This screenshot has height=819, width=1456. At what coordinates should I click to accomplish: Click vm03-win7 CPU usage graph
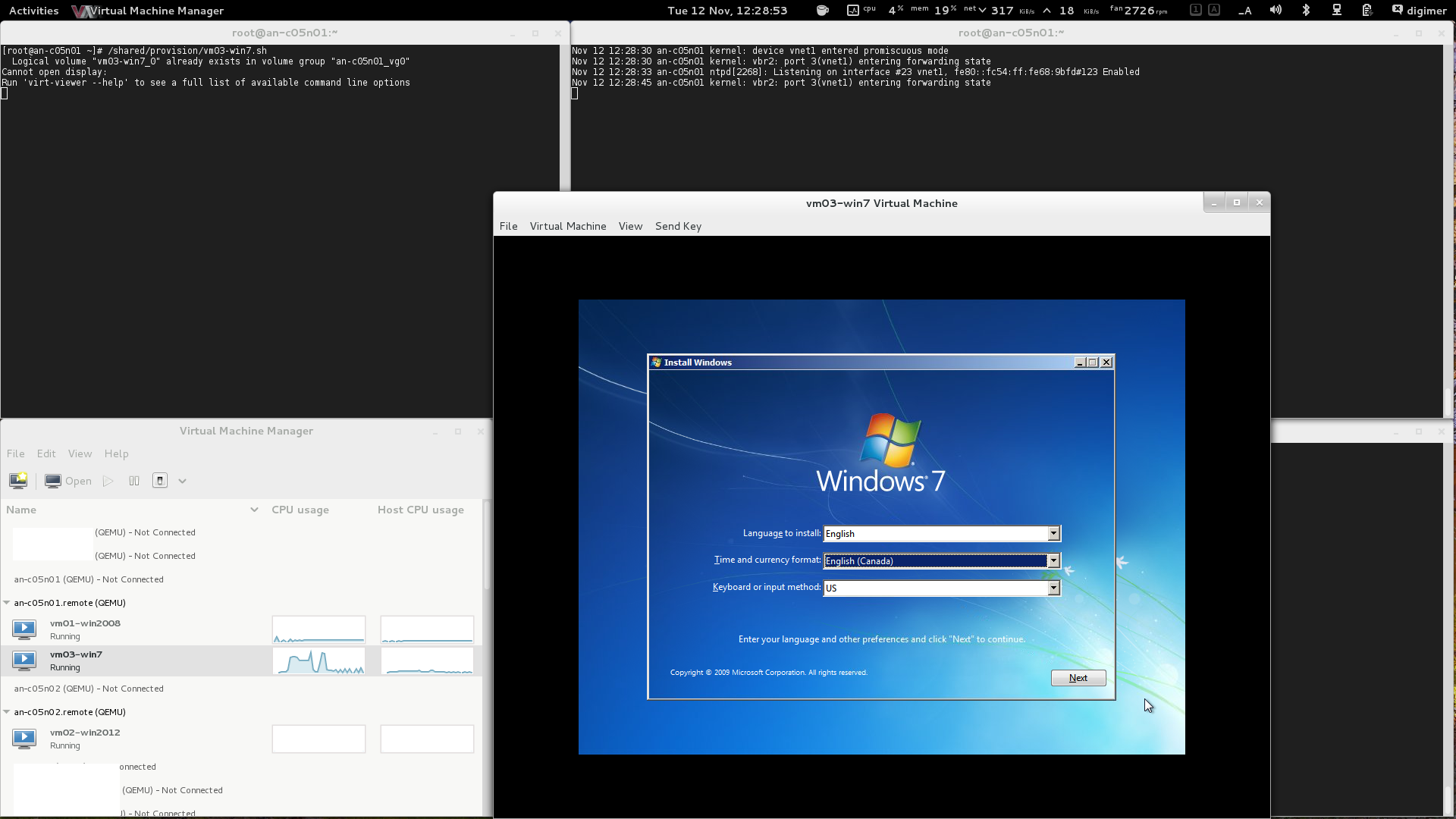point(318,661)
